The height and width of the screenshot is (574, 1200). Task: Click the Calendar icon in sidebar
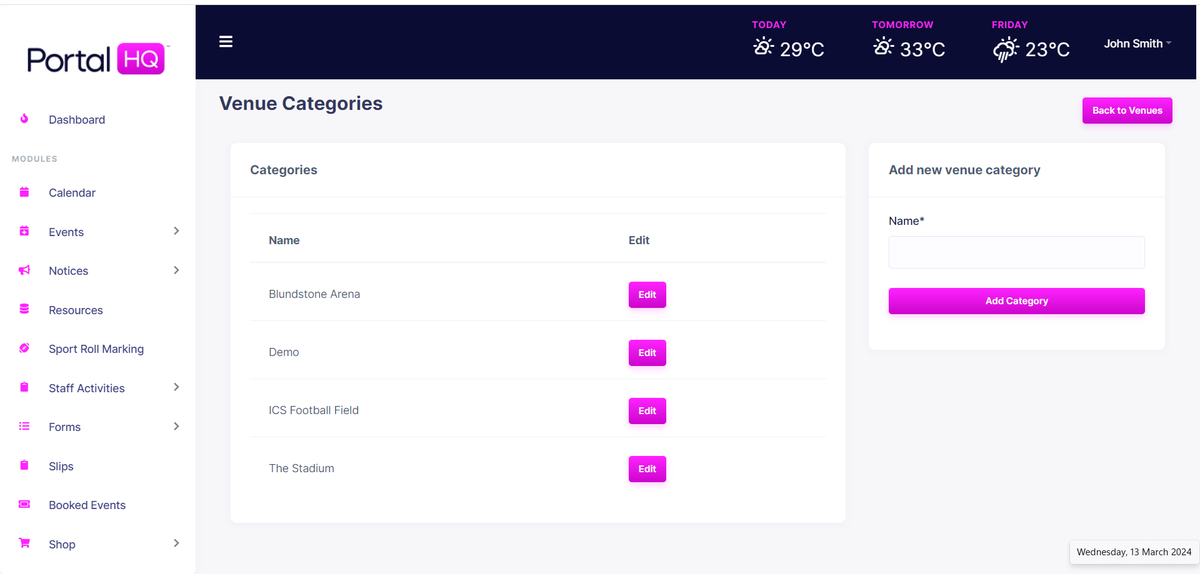click(25, 192)
